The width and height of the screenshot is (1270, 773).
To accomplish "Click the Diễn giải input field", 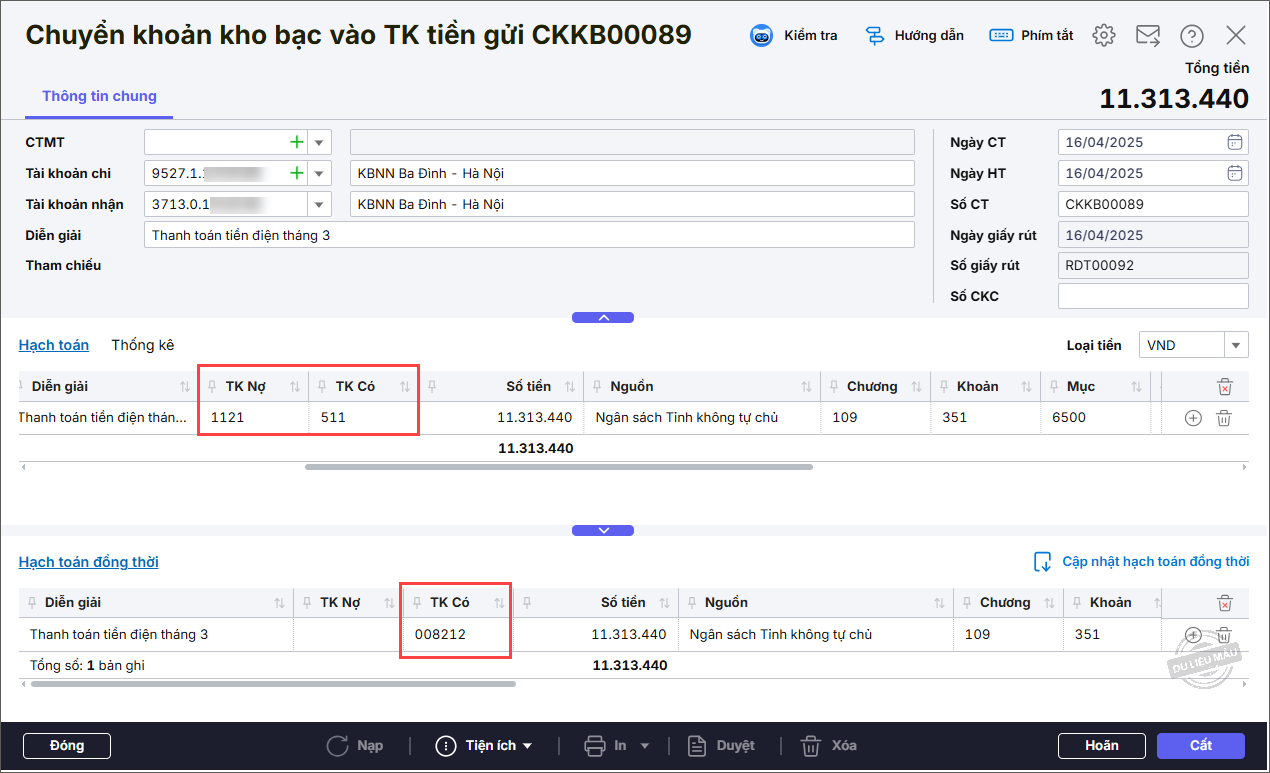I will point(529,235).
